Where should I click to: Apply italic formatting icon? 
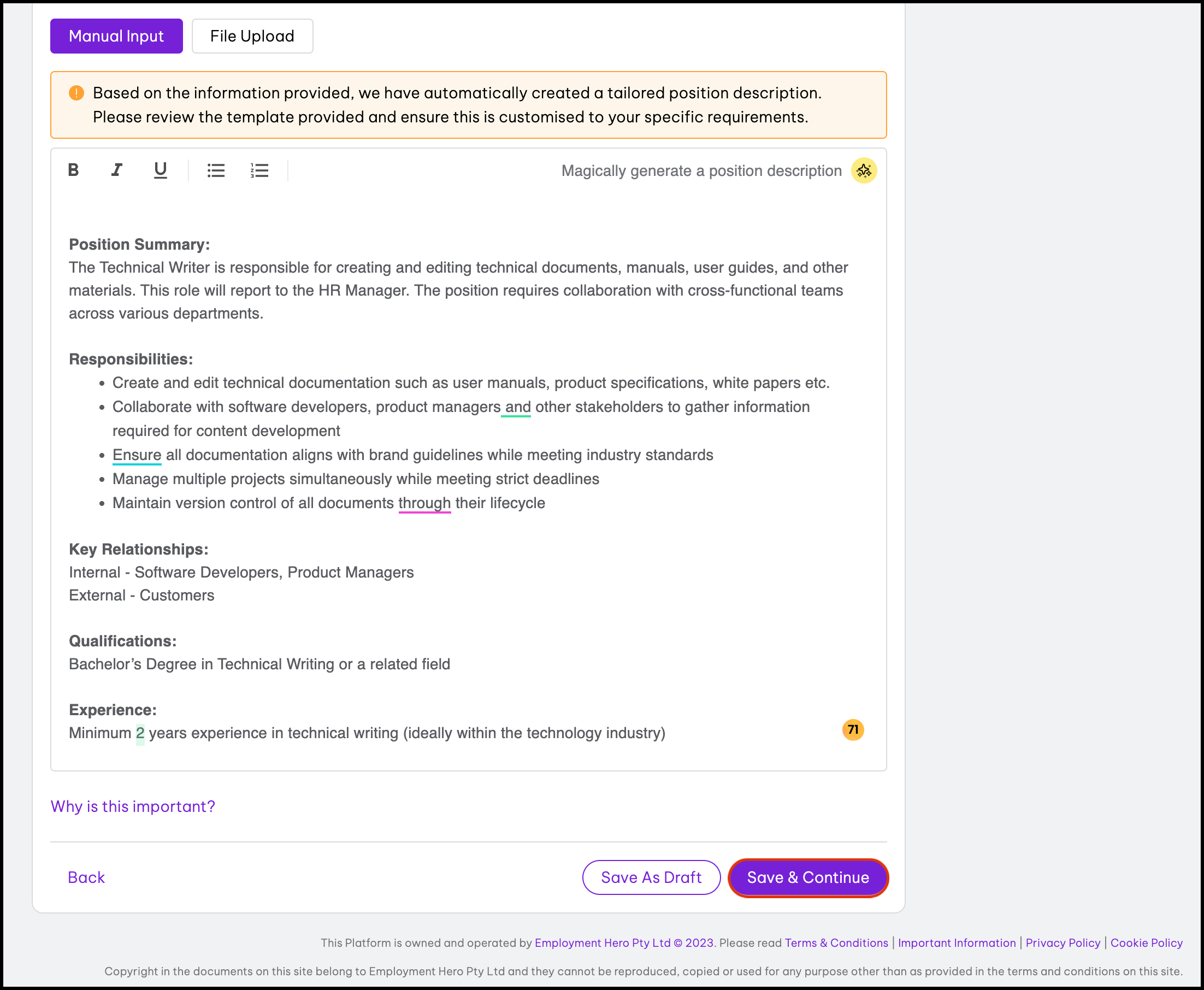click(x=117, y=170)
